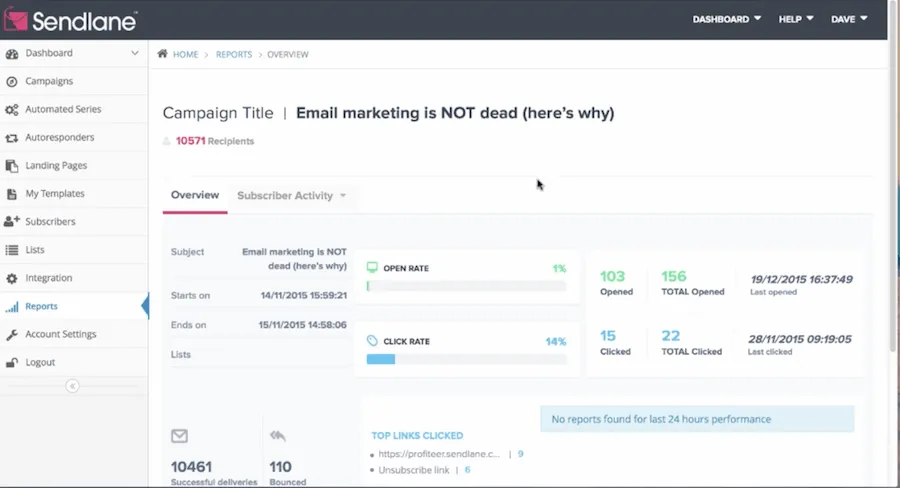The image size is (900, 488).
Task: Open the profiteer.sendlane top link
Action: 439,454
